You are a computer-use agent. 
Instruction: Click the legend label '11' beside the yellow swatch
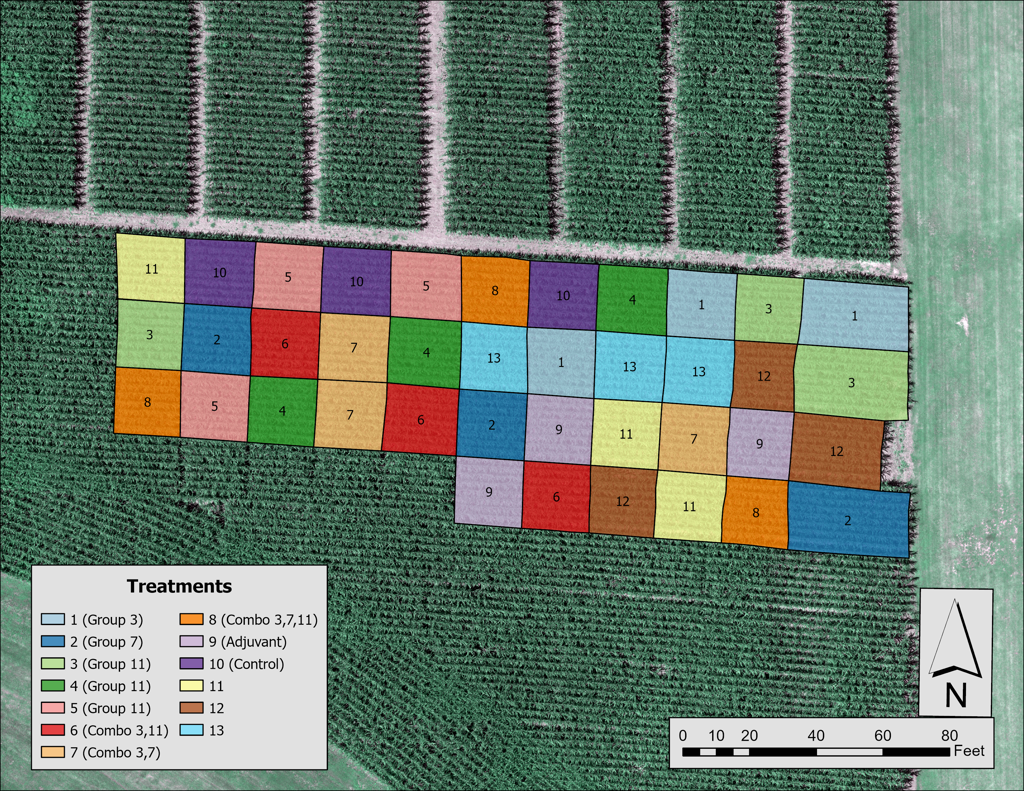[x=216, y=686]
